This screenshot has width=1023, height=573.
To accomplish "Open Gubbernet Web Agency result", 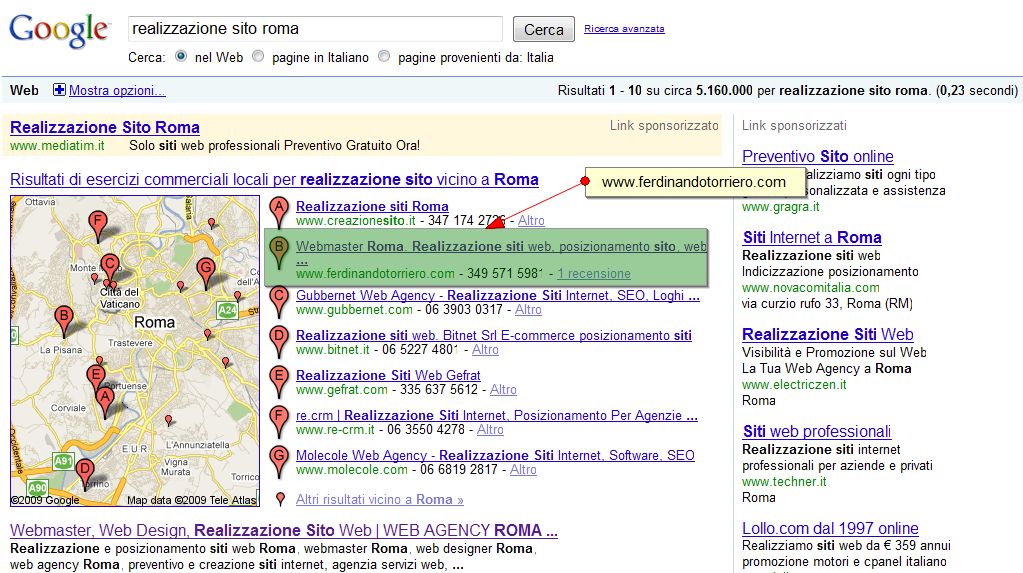I will [498, 295].
